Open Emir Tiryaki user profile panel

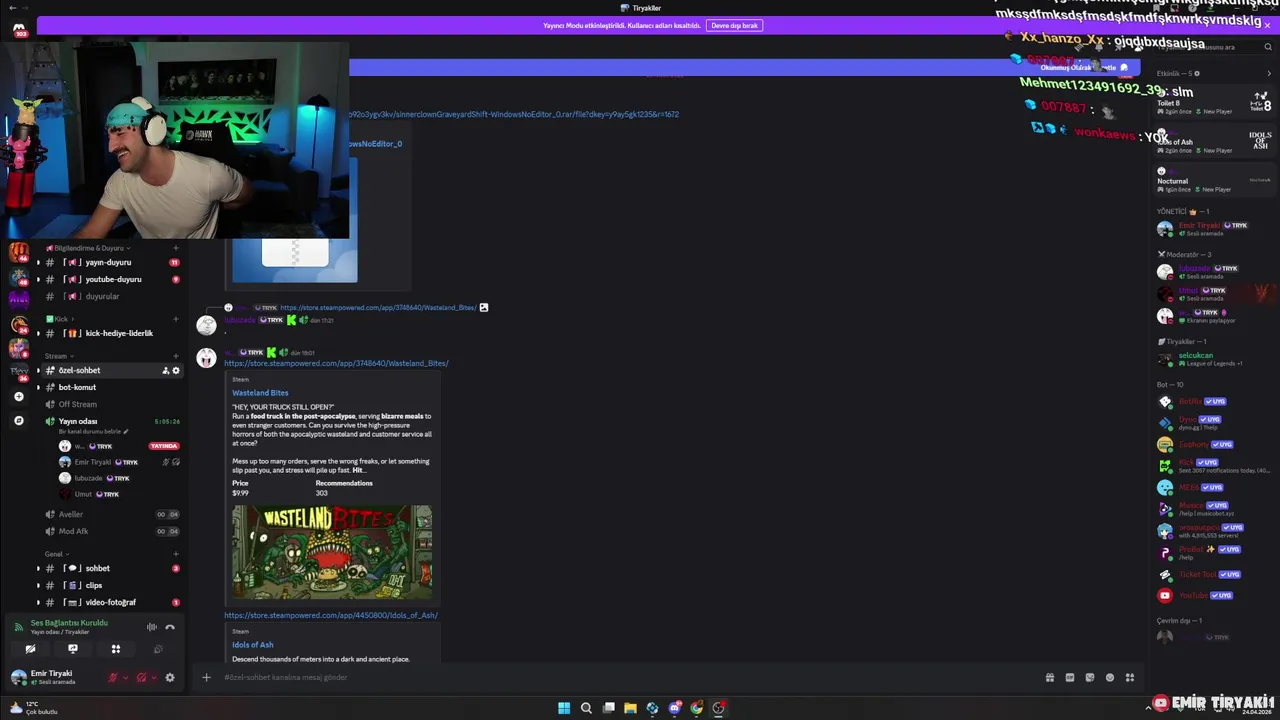pos(53,677)
